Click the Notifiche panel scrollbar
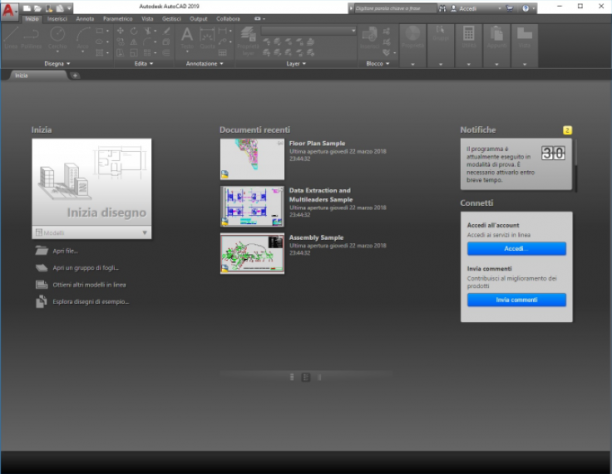The image size is (612, 474). [575, 164]
